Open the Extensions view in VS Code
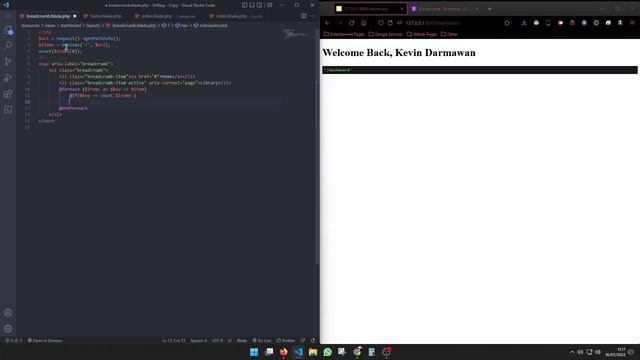Screen dimensions: 640x360 point(8,94)
